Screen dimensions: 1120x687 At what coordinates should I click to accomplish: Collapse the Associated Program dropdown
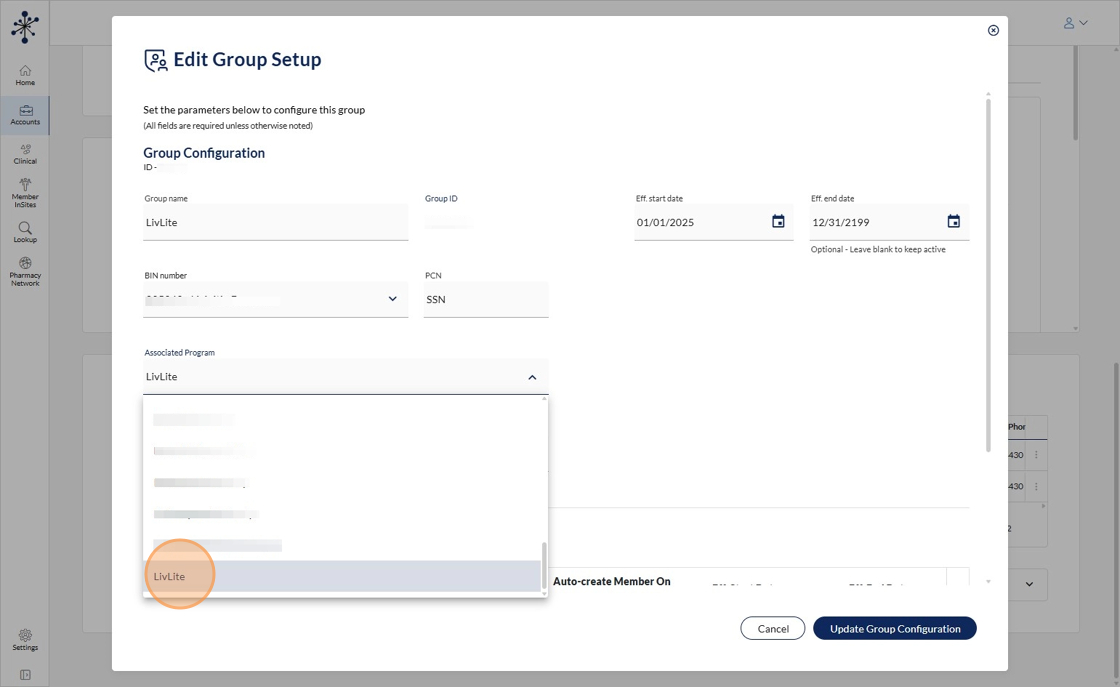pyautogui.click(x=532, y=377)
